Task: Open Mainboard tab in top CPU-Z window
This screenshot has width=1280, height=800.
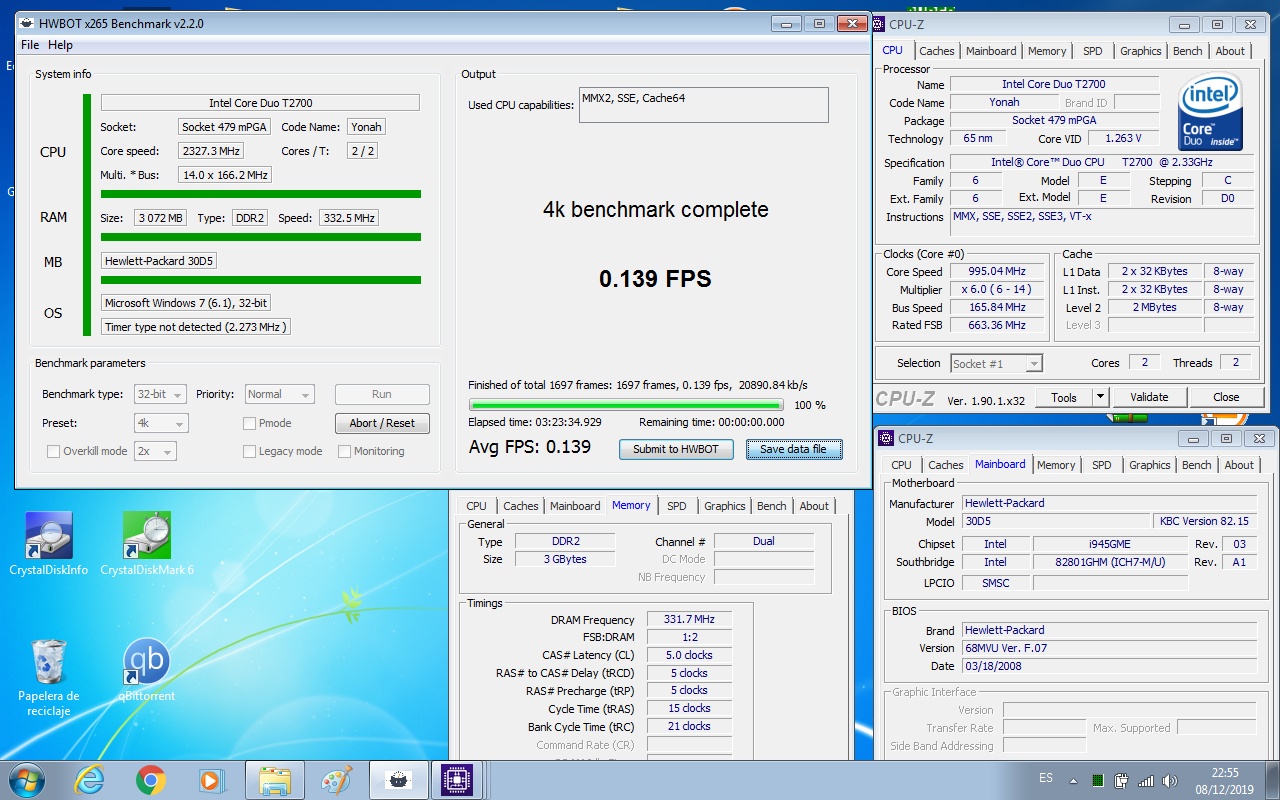Action: [x=991, y=51]
